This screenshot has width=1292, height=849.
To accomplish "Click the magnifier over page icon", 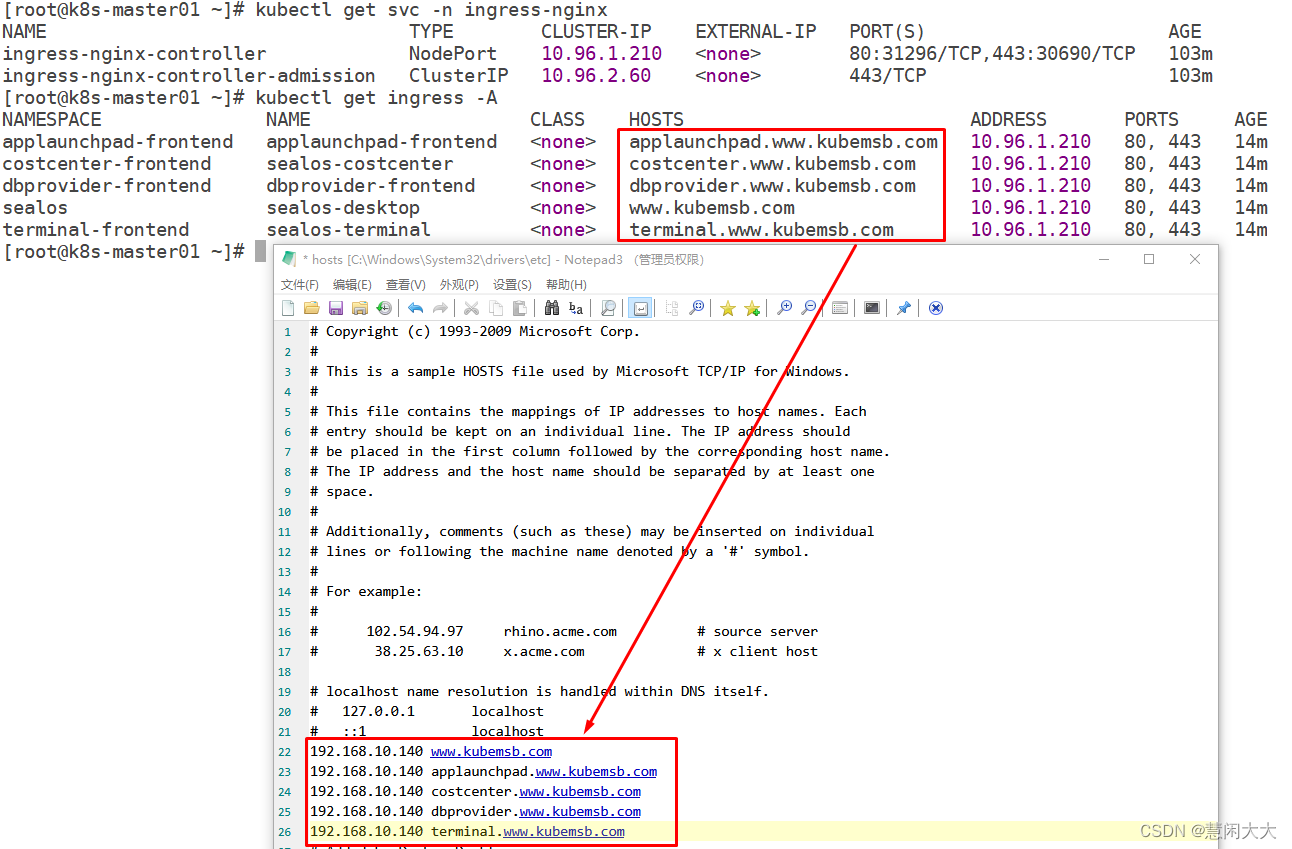I will coord(608,308).
